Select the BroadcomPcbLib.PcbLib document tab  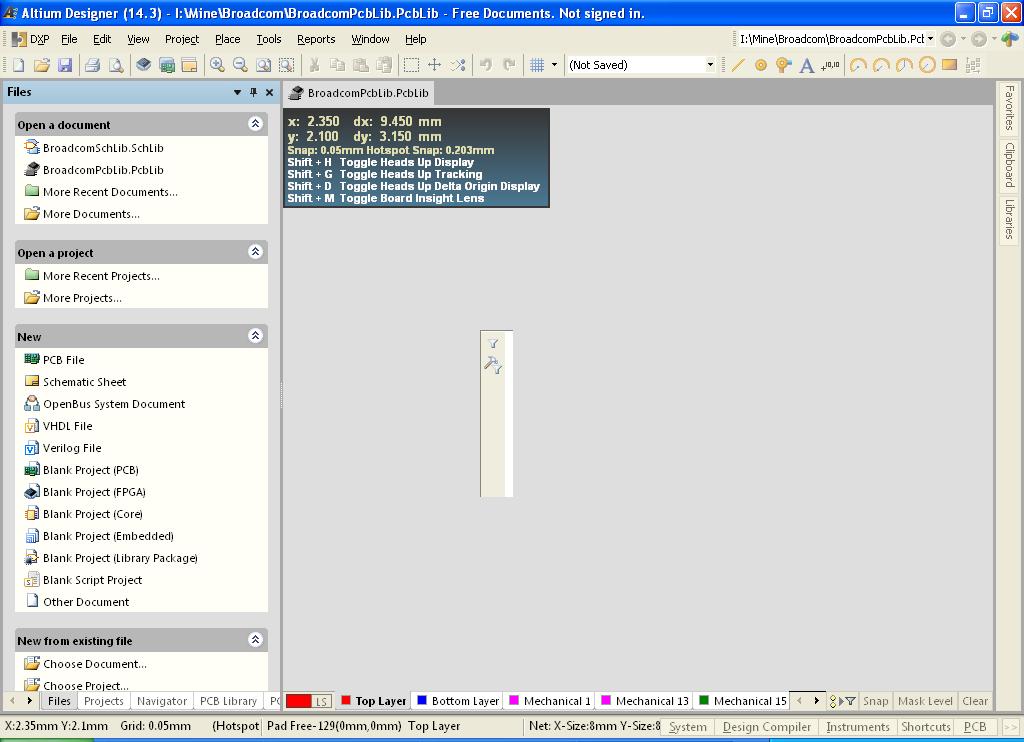click(359, 93)
